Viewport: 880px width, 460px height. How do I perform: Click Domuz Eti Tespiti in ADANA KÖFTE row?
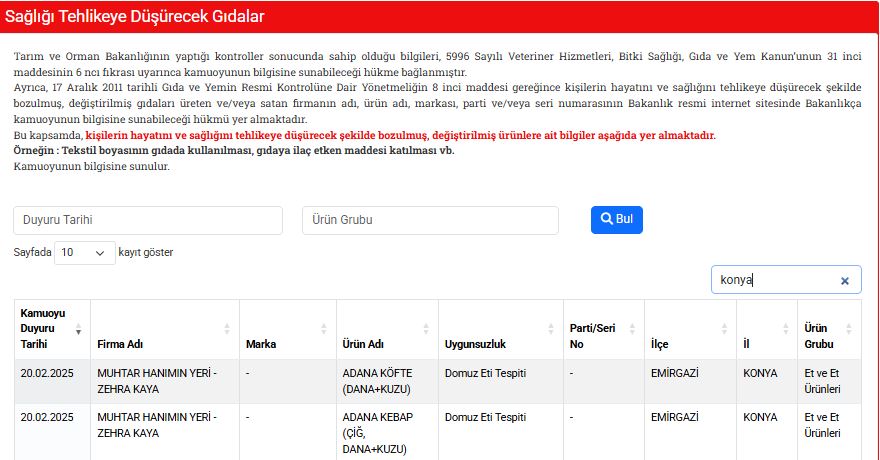(485, 373)
